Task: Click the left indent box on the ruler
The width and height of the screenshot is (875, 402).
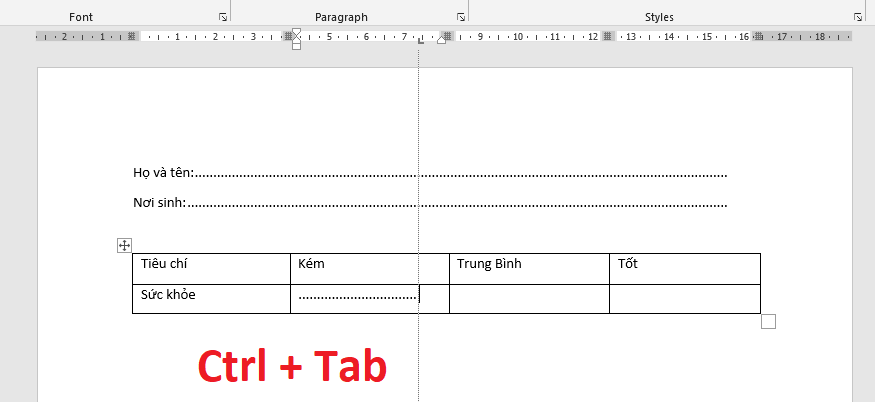Action: click(x=296, y=46)
